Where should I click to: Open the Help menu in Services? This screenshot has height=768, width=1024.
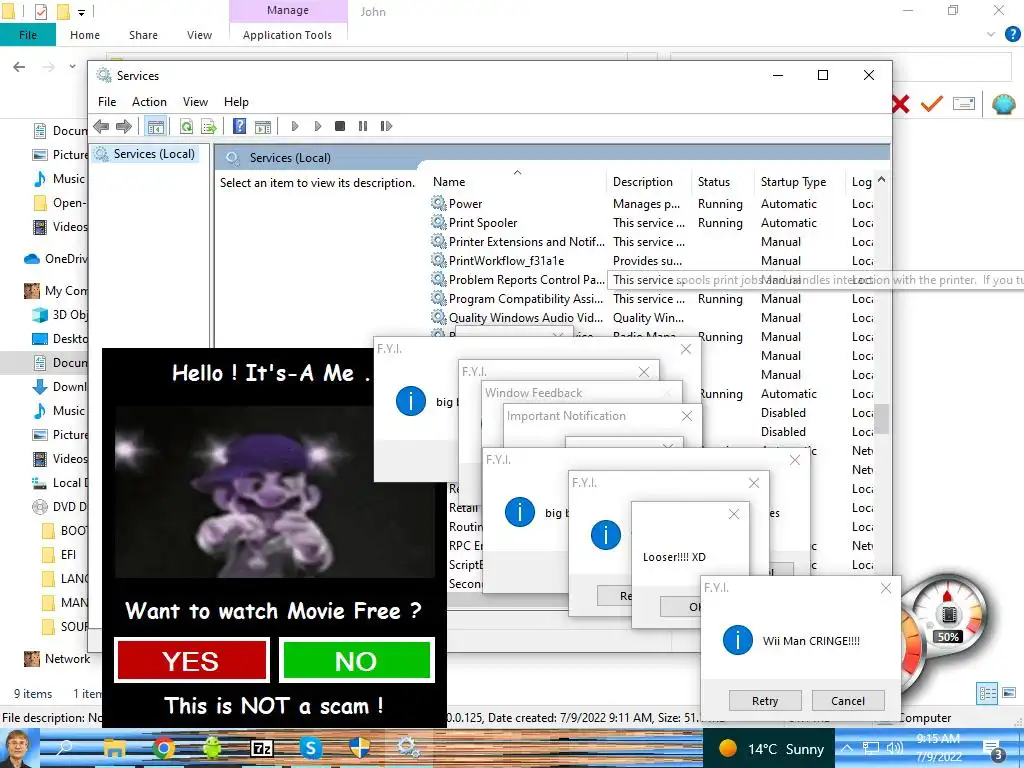click(x=236, y=102)
